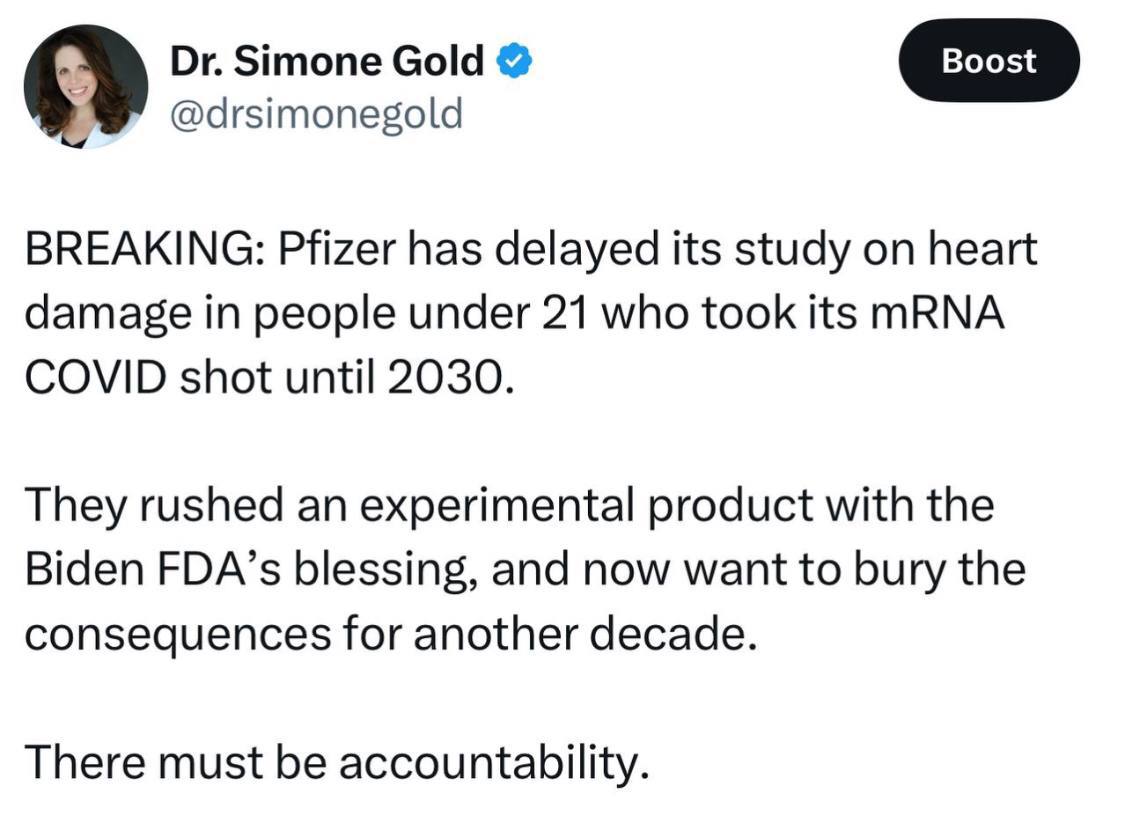1125x835 pixels.
Task: Click the word rushed in the post
Action: pyautogui.click(x=212, y=505)
